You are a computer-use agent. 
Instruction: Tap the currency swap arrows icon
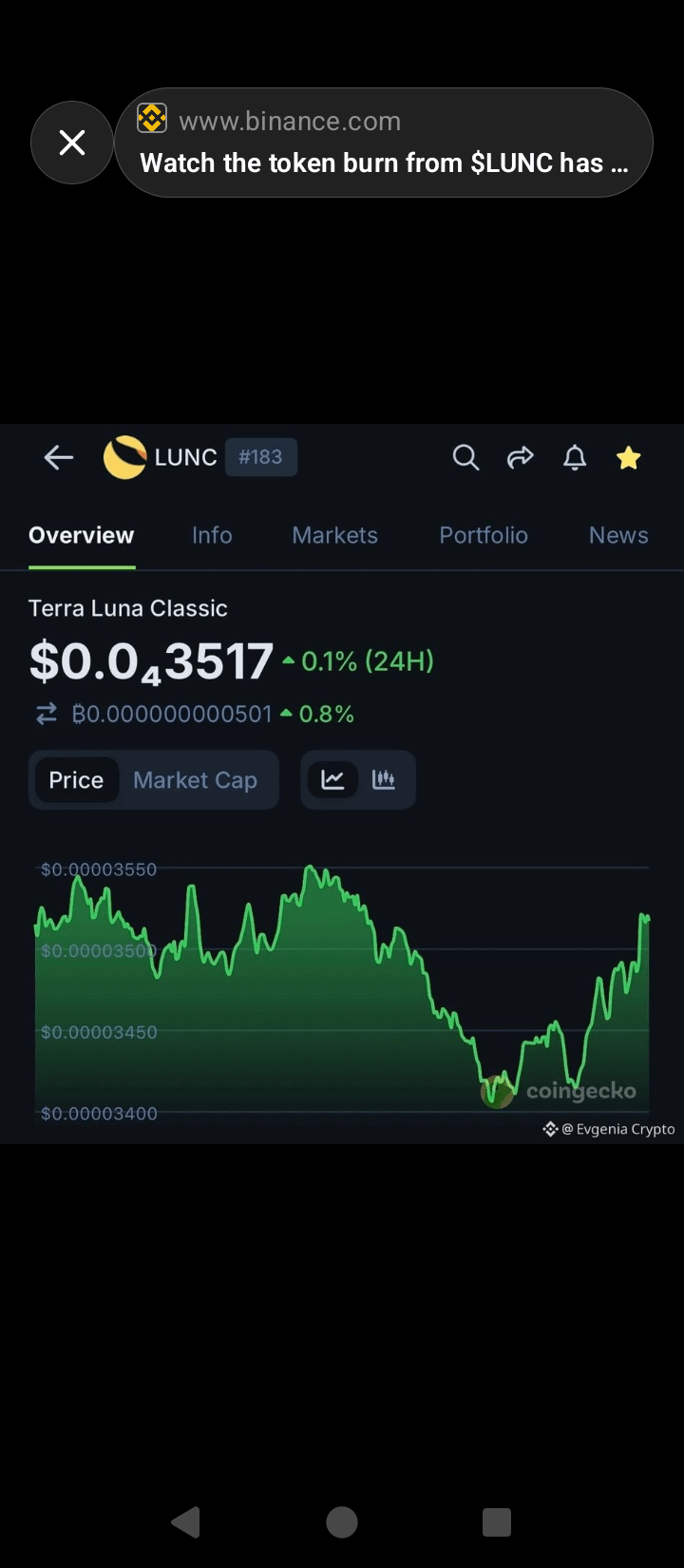click(x=47, y=715)
